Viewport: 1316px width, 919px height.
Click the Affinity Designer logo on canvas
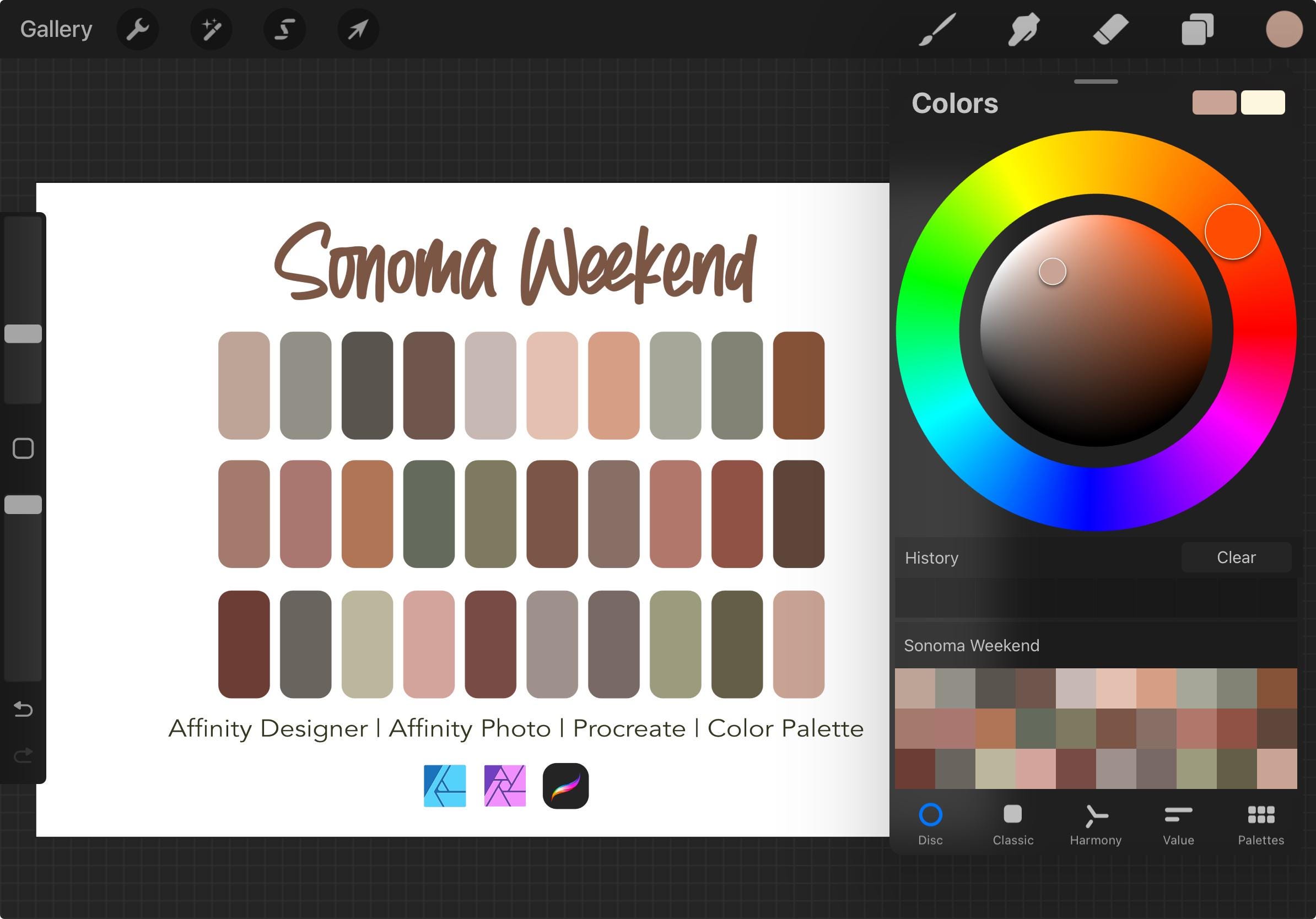[445, 786]
